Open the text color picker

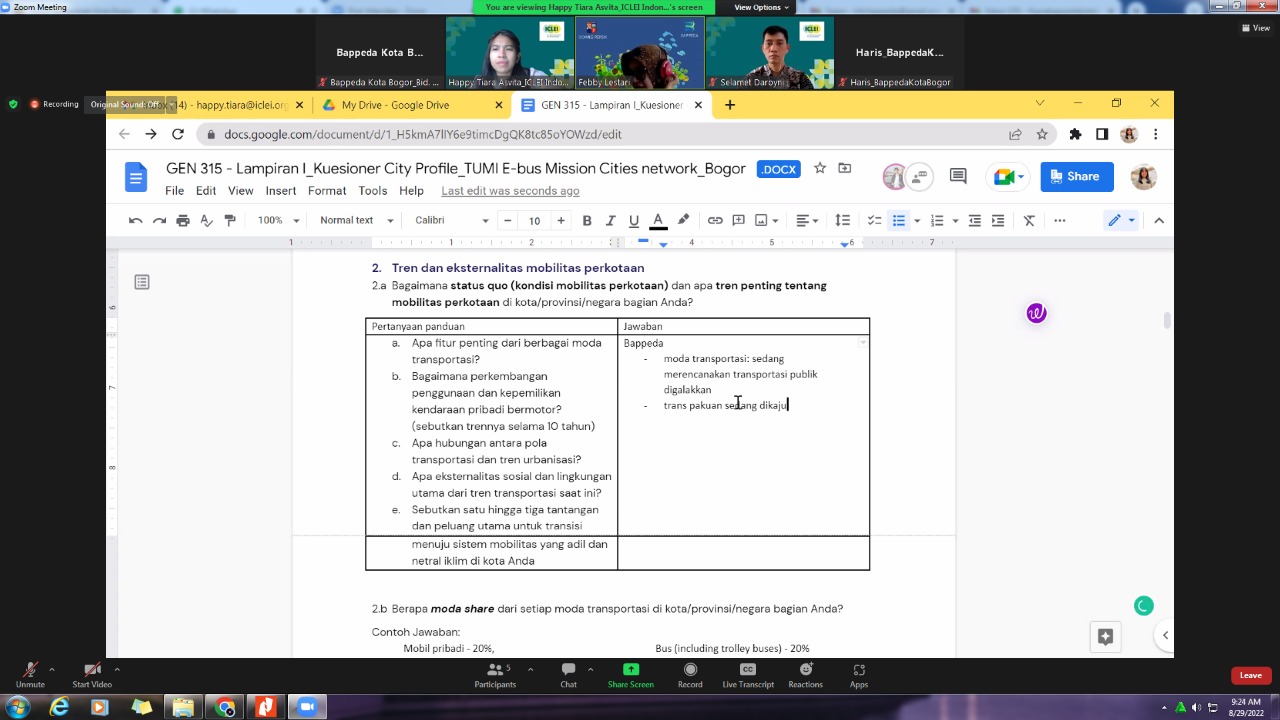pyautogui.click(x=658, y=220)
